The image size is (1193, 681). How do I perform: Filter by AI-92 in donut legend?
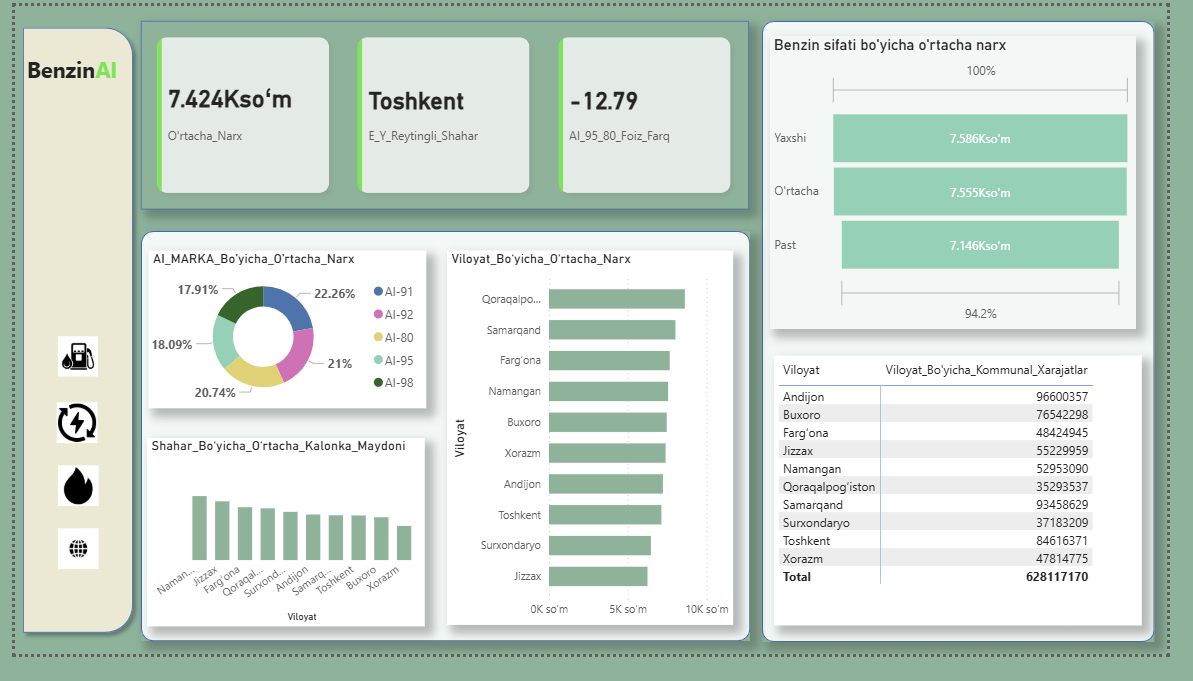(x=398, y=315)
